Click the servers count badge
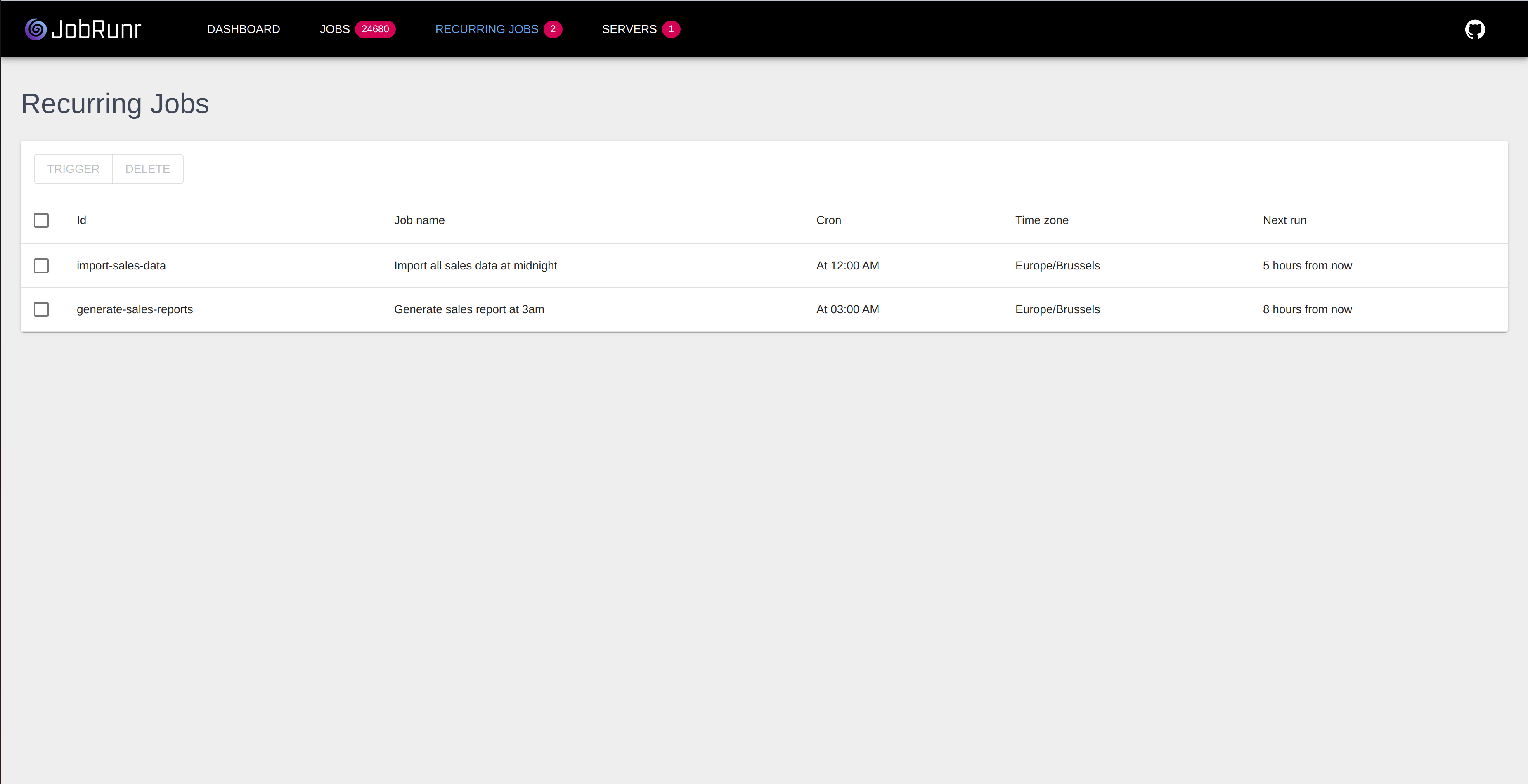Viewport: 1528px width, 784px height. (671, 29)
